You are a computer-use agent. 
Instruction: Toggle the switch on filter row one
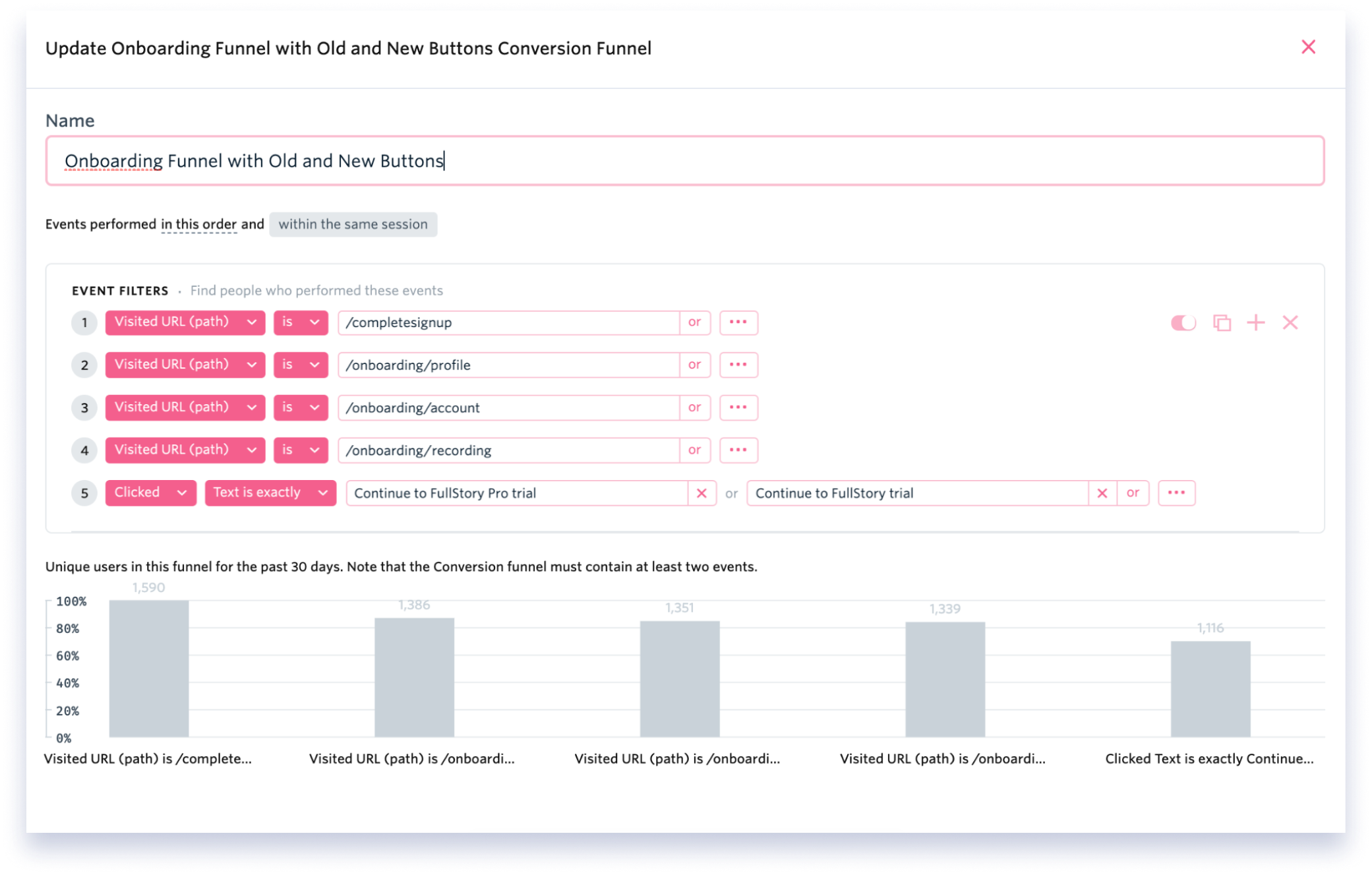point(1183,322)
